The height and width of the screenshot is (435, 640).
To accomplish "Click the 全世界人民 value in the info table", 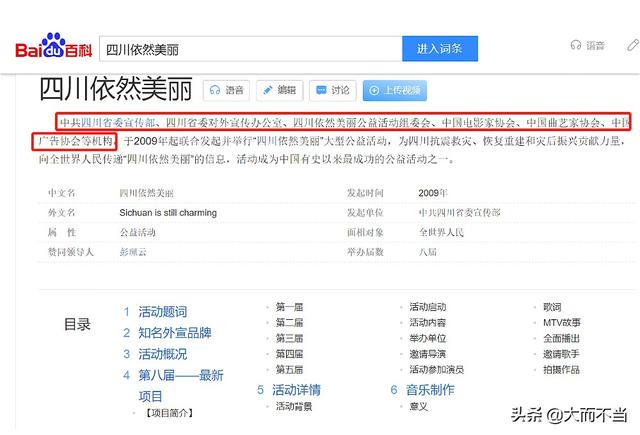I will pyautogui.click(x=441, y=232).
